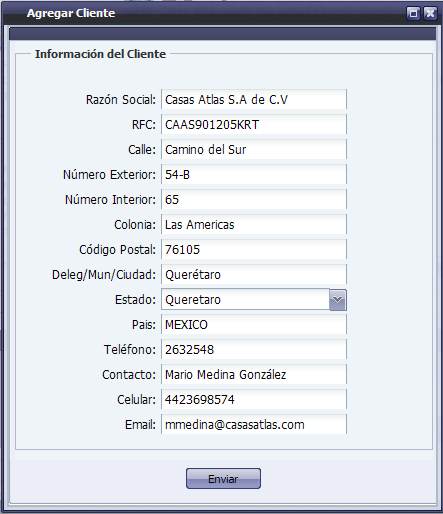Close the Agregar Cliente dialog
Screen dimensions: 443x514
pos(430,14)
